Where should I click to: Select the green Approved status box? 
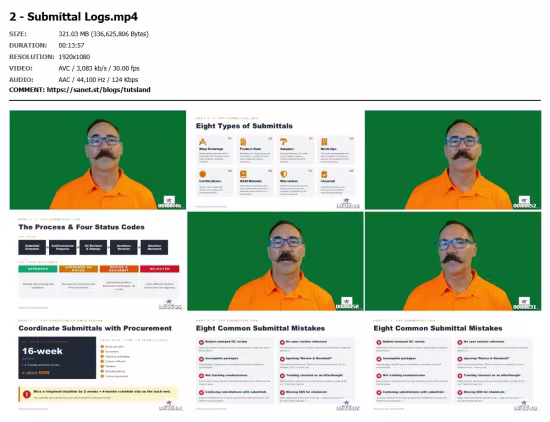38,269
